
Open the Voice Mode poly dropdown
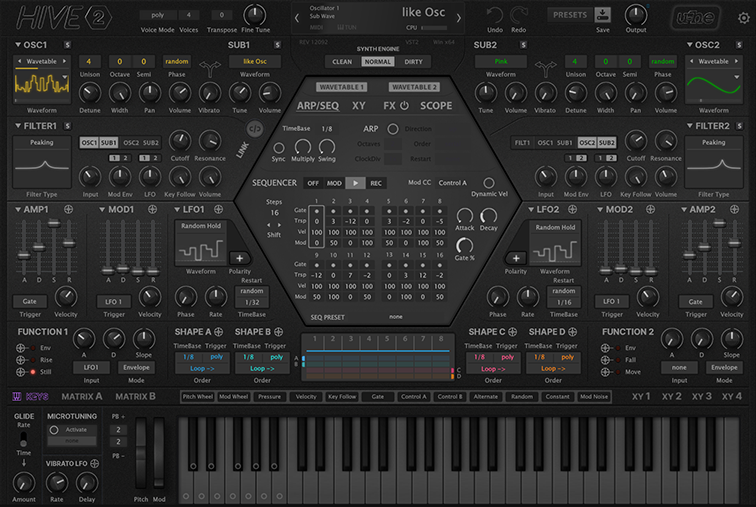[158, 15]
